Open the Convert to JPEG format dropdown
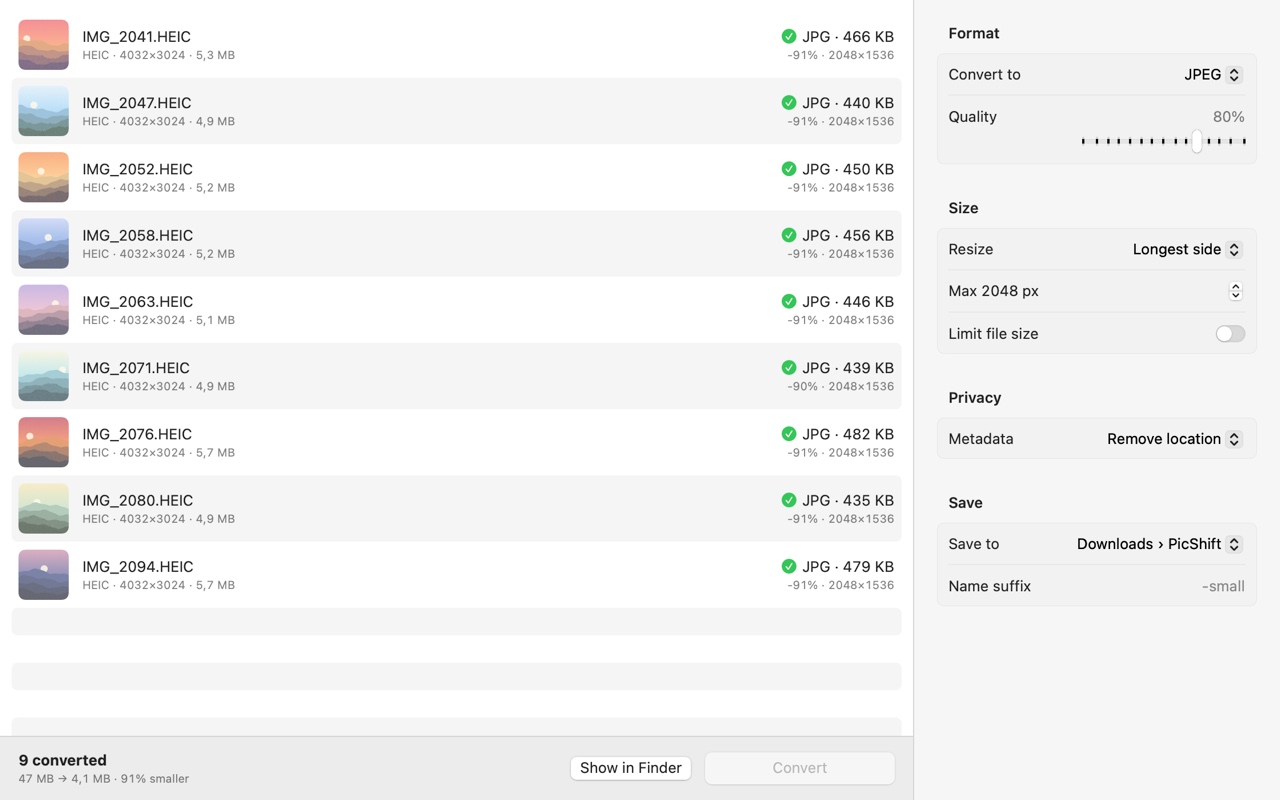This screenshot has width=1280, height=800. tap(1213, 75)
